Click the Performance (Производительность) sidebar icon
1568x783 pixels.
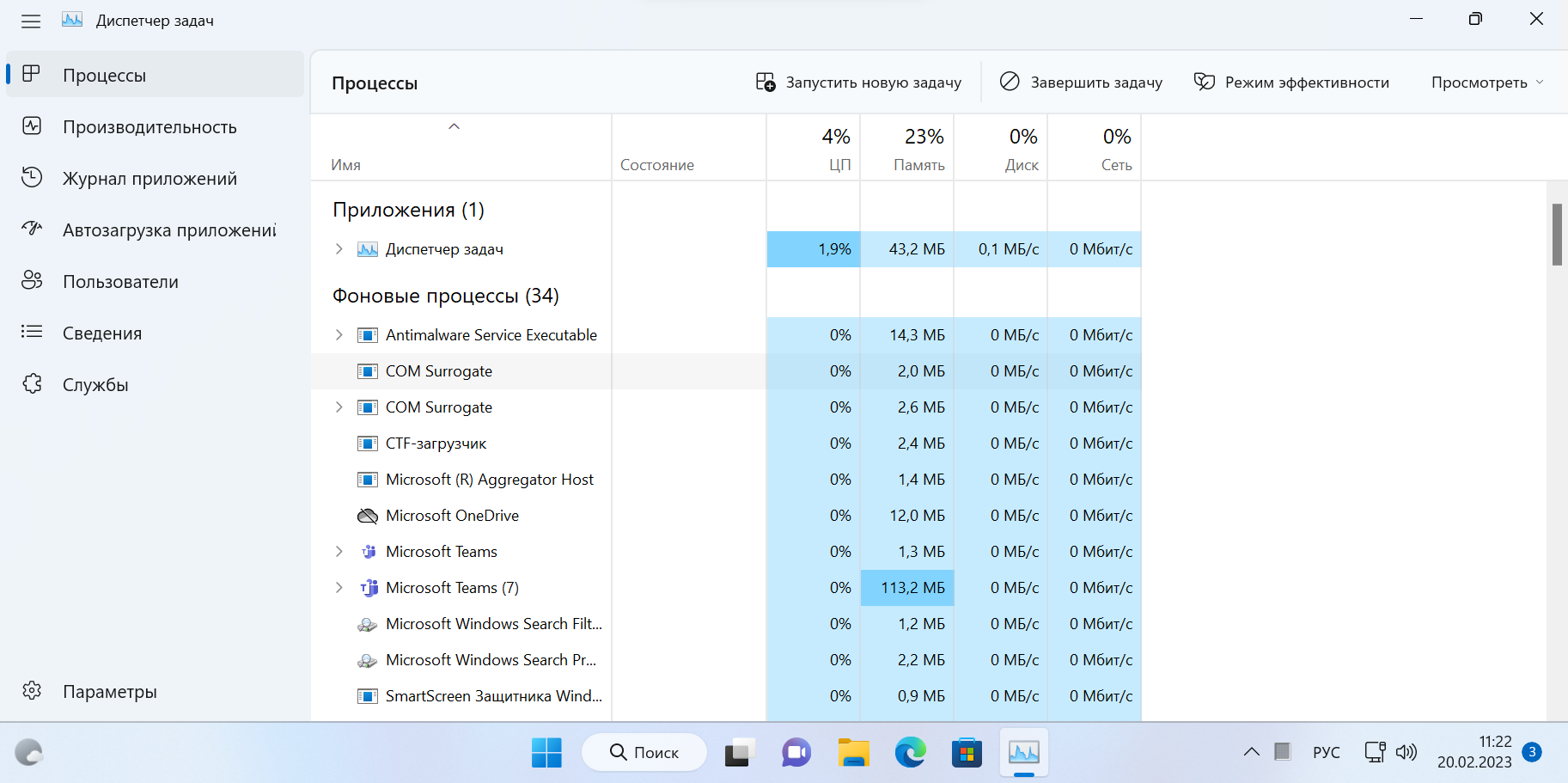(x=32, y=126)
